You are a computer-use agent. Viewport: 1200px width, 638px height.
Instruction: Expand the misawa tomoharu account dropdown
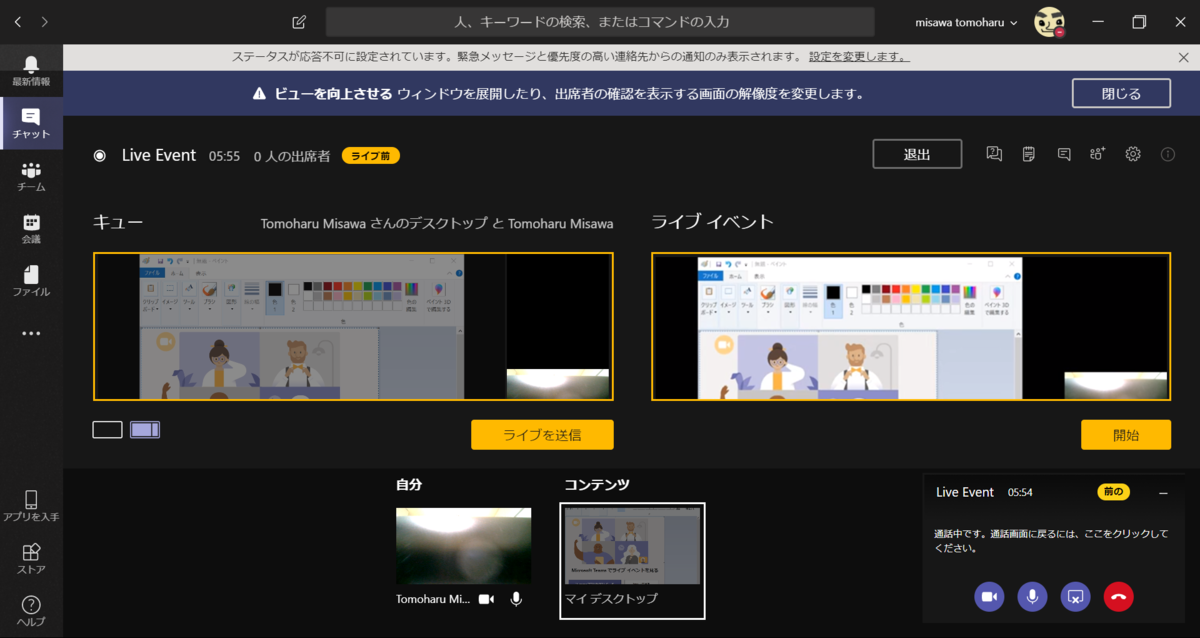click(x=967, y=22)
